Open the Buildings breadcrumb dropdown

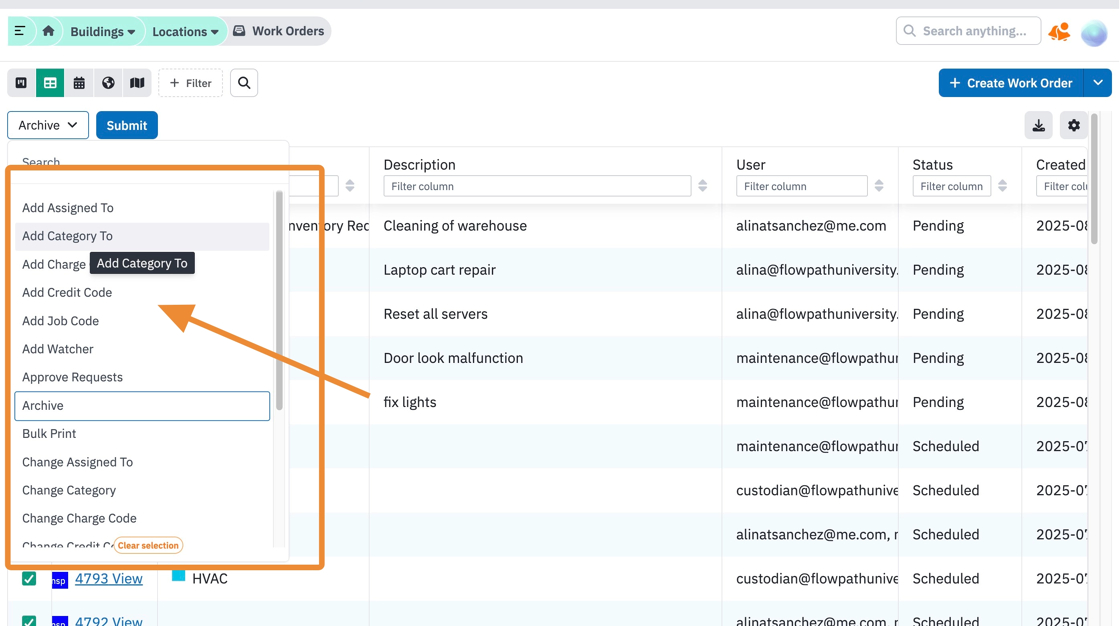(x=102, y=31)
